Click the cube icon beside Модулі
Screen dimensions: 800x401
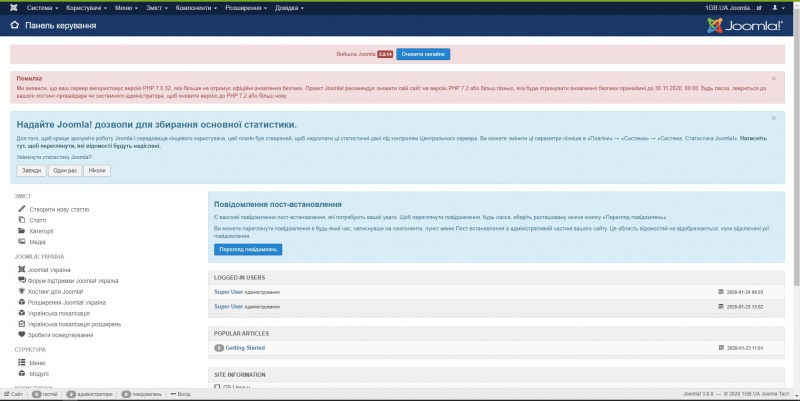21,373
